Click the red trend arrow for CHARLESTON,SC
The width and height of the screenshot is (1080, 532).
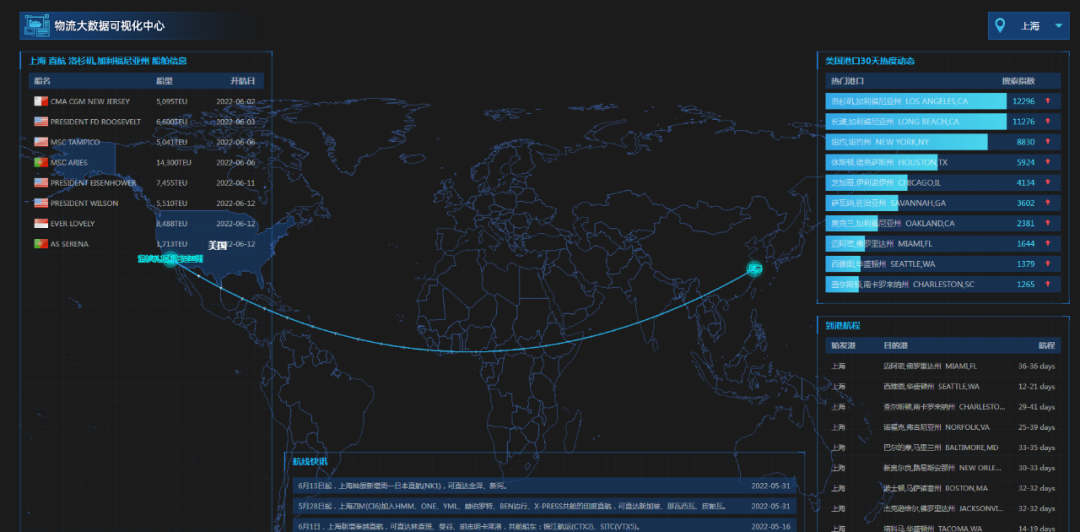pos(1048,284)
